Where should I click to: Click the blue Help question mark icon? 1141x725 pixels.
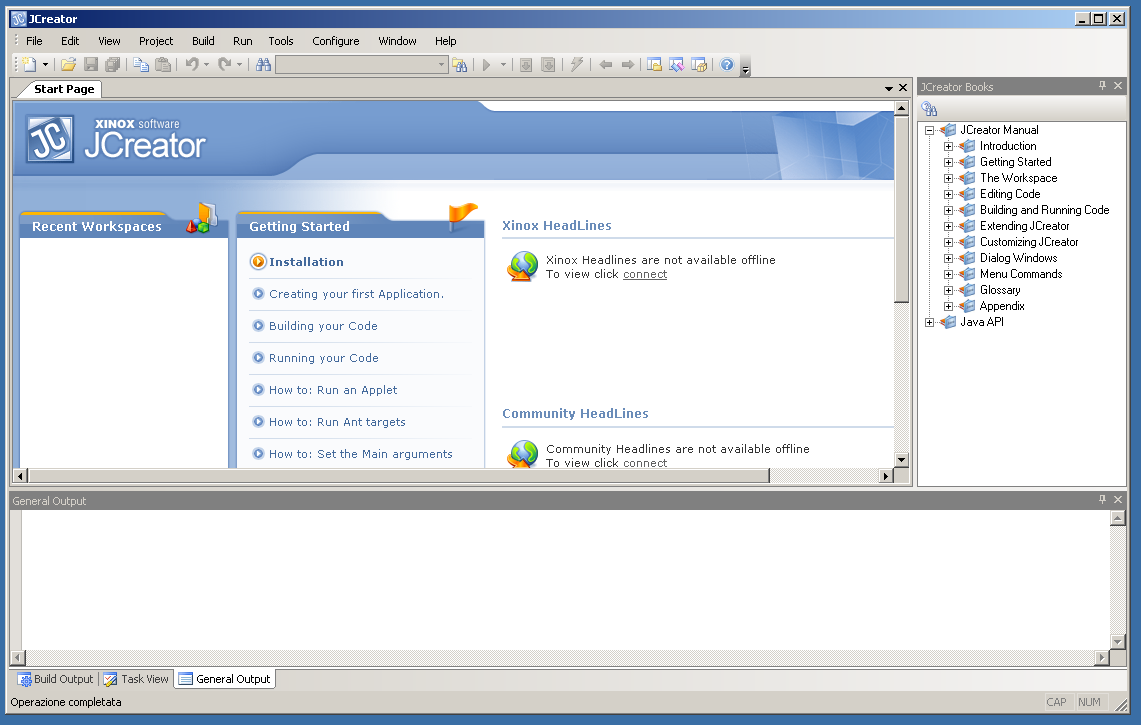pyautogui.click(x=727, y=65)
